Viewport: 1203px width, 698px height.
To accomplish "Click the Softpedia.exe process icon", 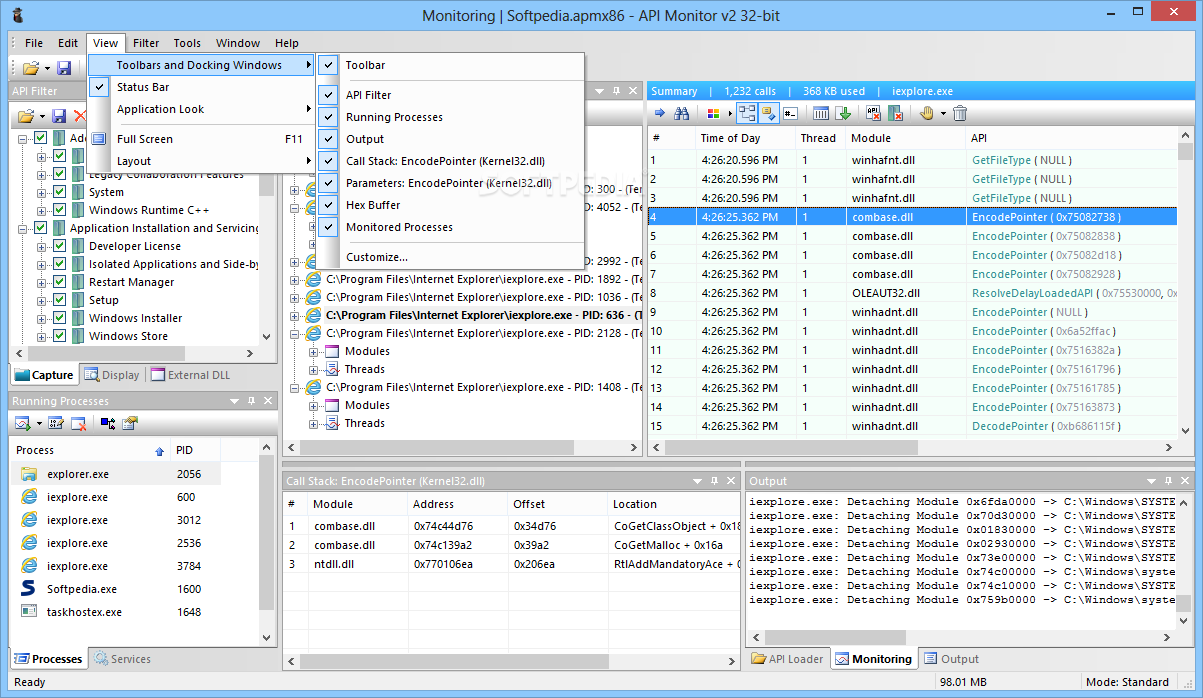I will [29, 589].
